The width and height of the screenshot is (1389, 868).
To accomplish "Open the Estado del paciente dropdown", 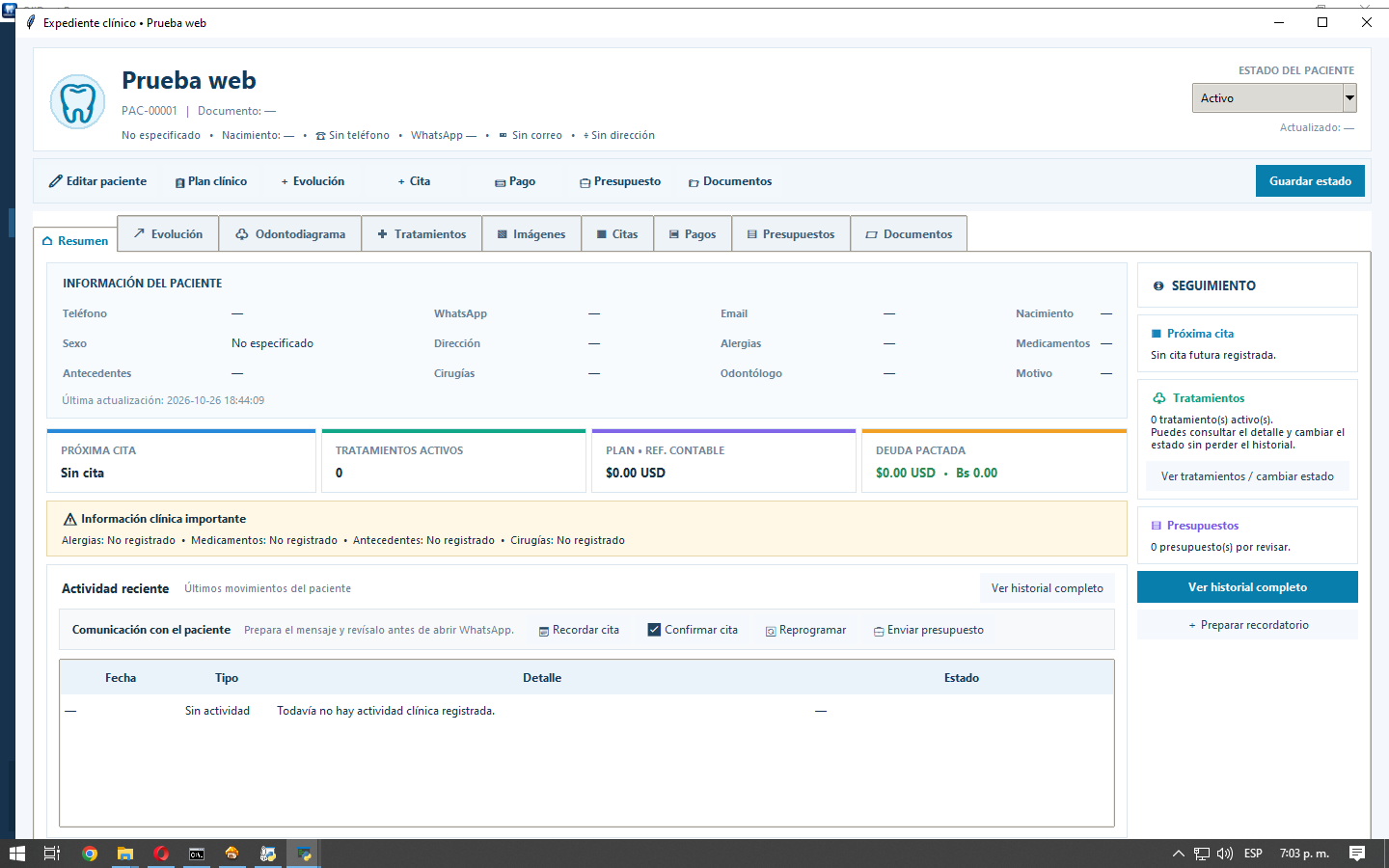I will (x=1274, y=98).
